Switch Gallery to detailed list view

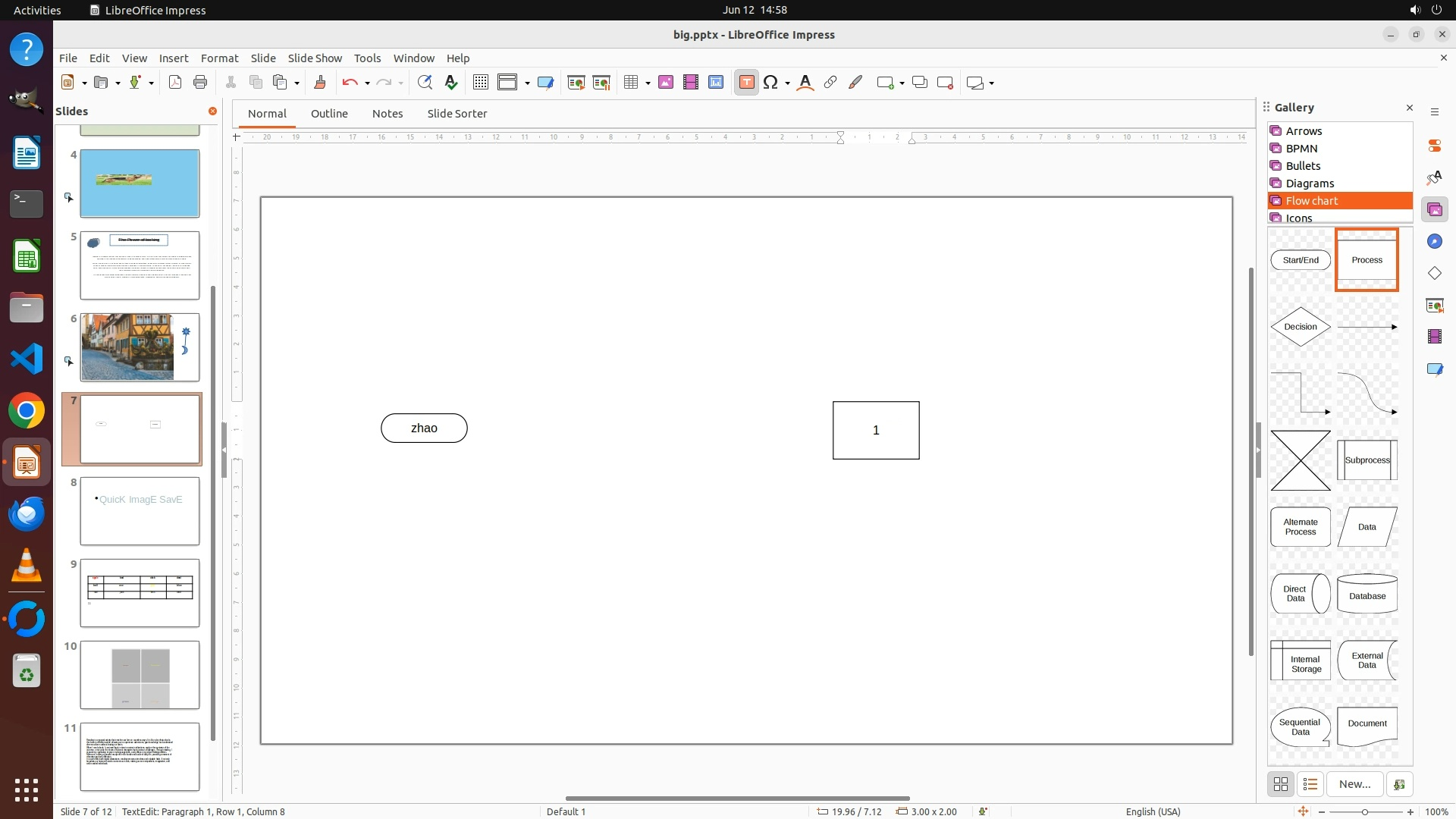click(x=1310, y=784)
